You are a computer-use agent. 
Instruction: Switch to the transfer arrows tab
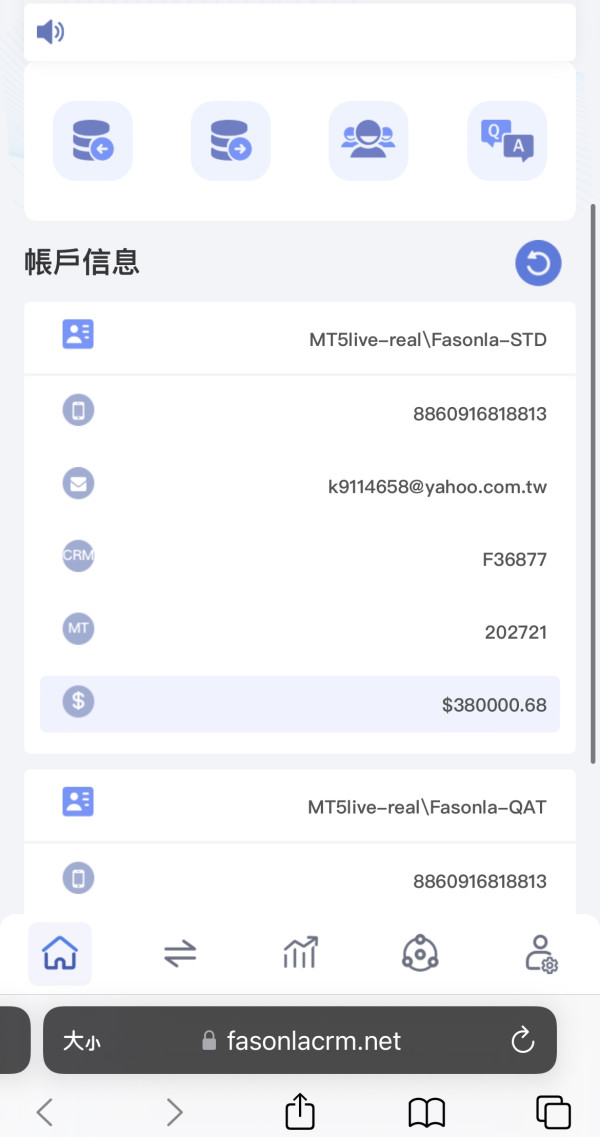[180, 954]
